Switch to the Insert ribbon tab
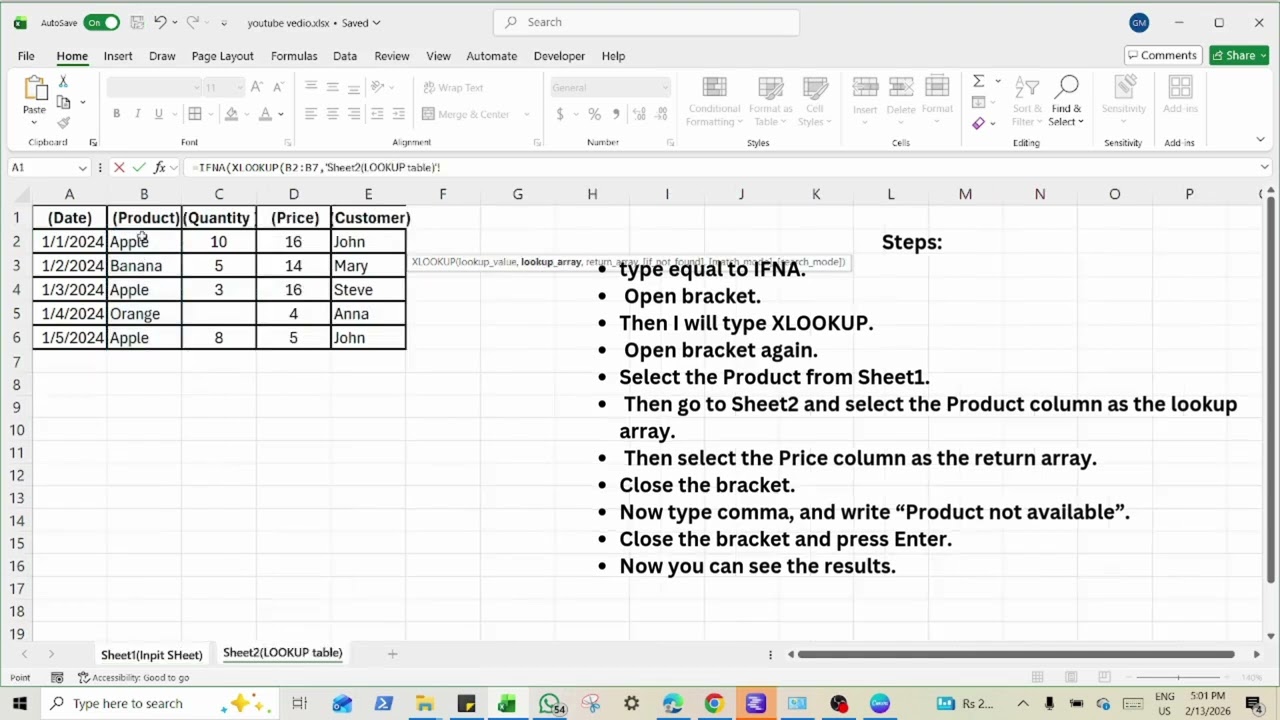The image size is (1280, 720). [x=118, y=56]
